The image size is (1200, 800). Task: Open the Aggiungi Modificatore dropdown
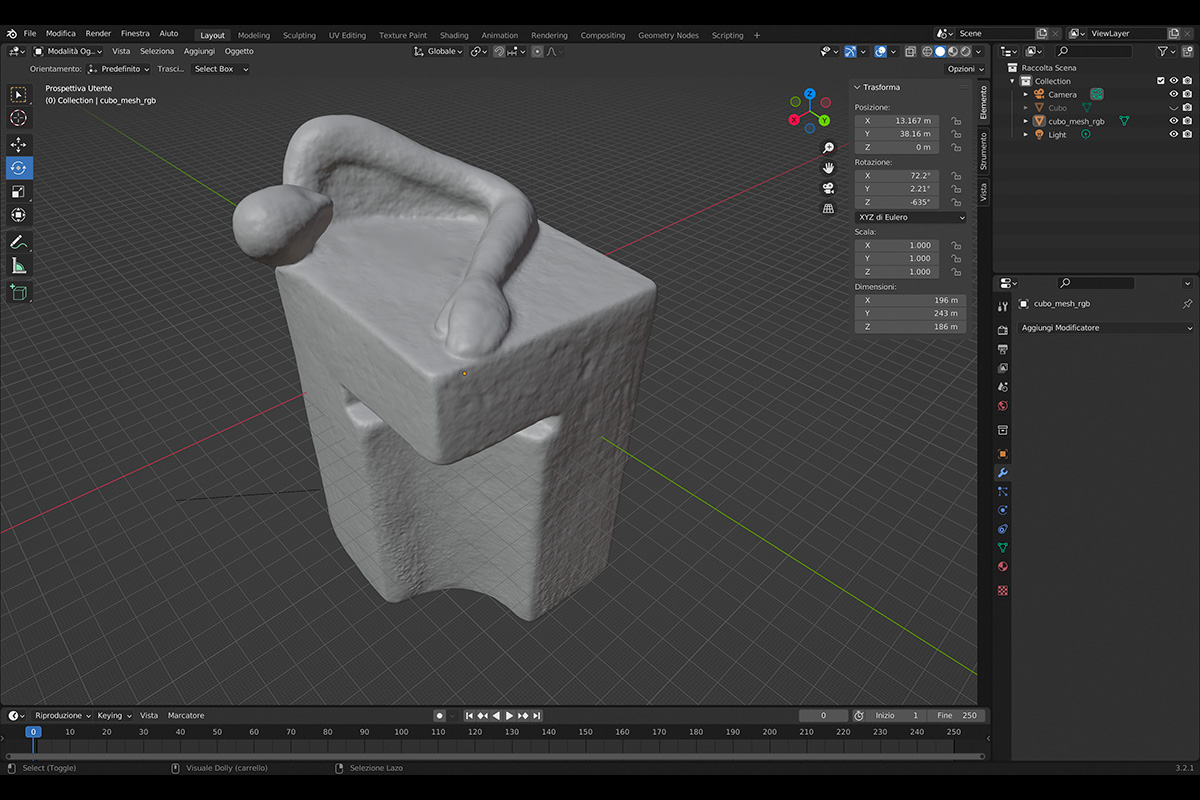point(1106,328)
